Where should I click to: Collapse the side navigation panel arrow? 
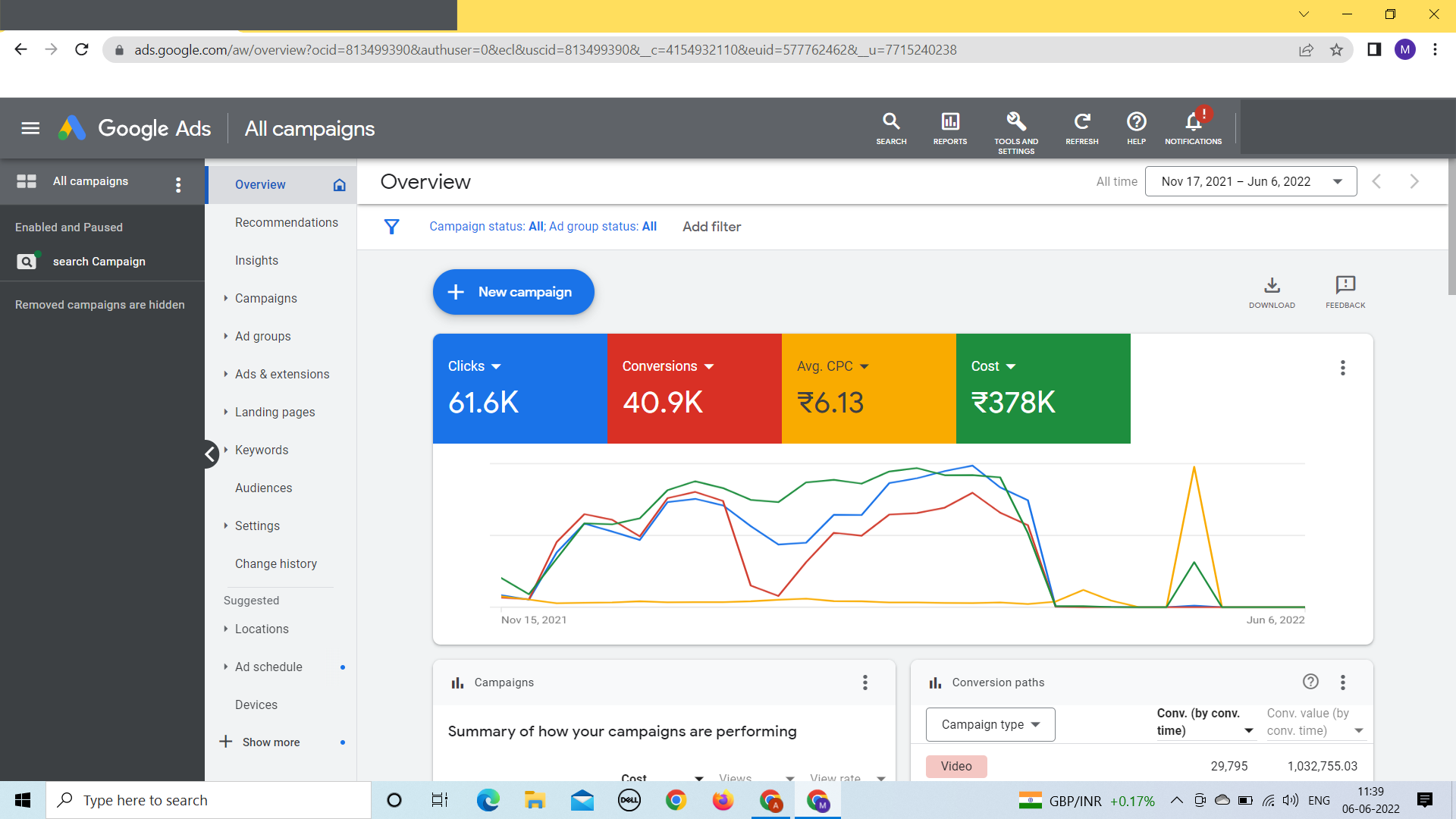[210, 454]
